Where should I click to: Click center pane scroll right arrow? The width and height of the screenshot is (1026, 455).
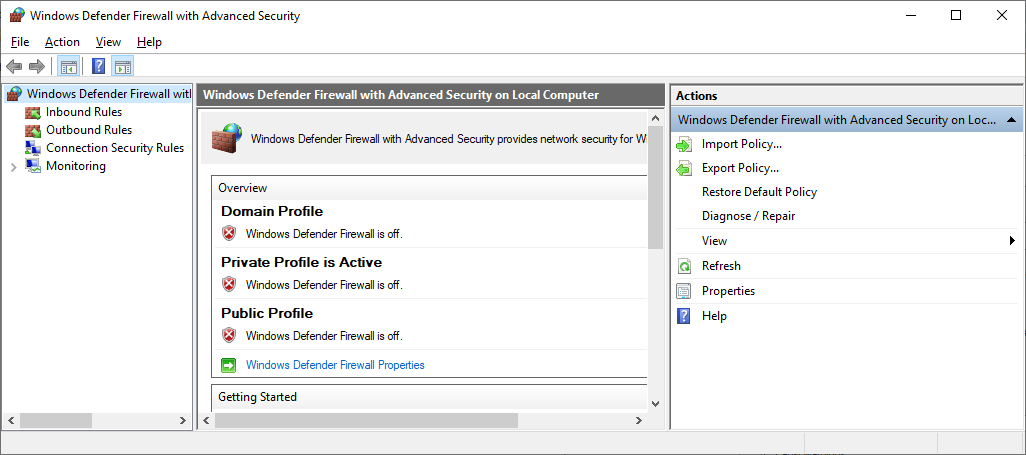[x=639, y=420]
